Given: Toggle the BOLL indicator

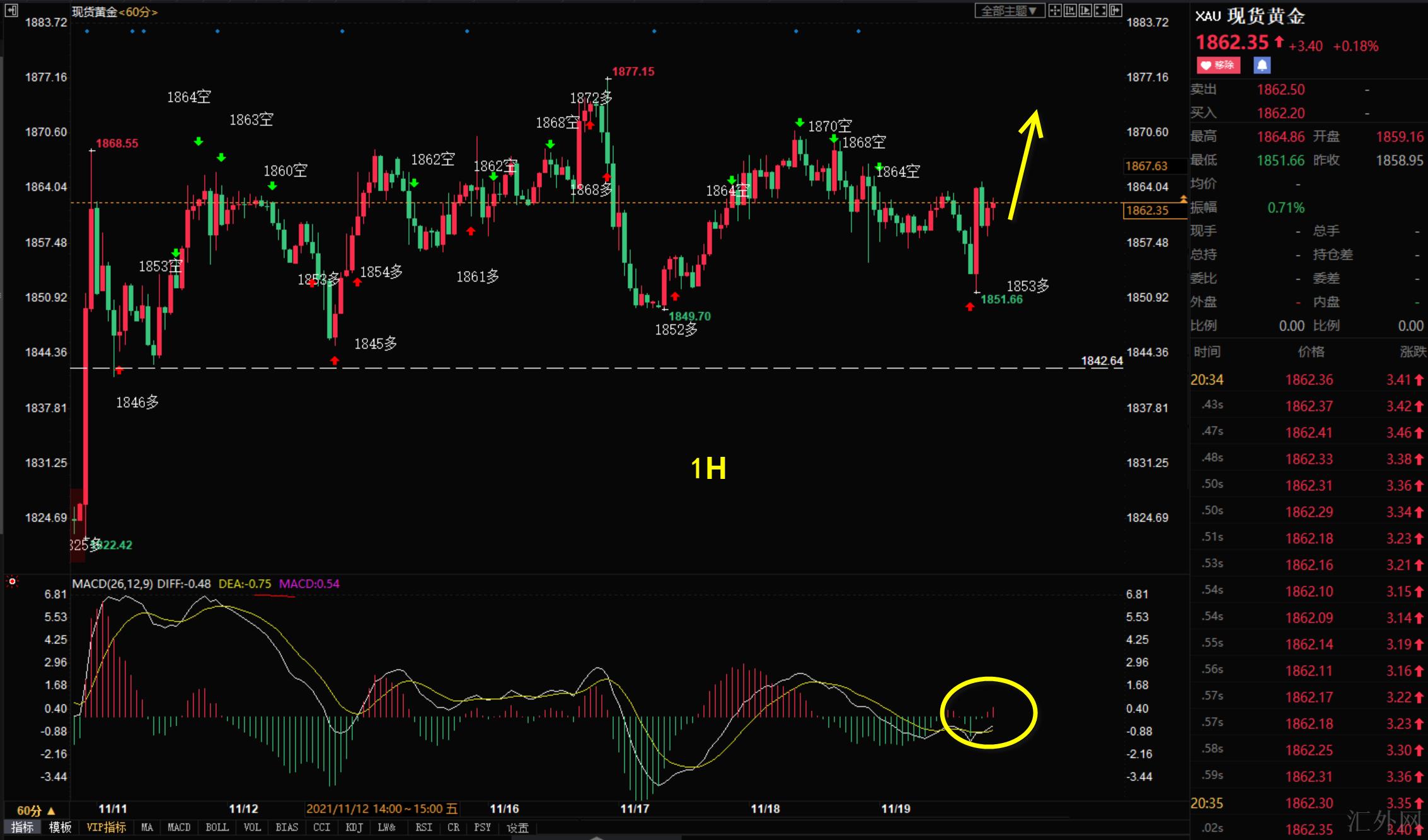Looking at the screenshot, I should (217, 827).
